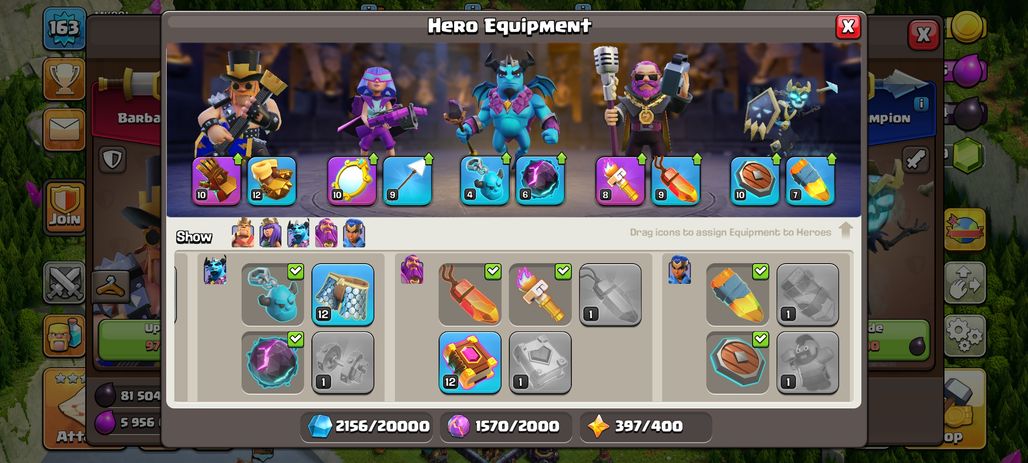Select the Frozen Arrow equipment slot
Viewport: 1028px width, 463px height.
407,181
